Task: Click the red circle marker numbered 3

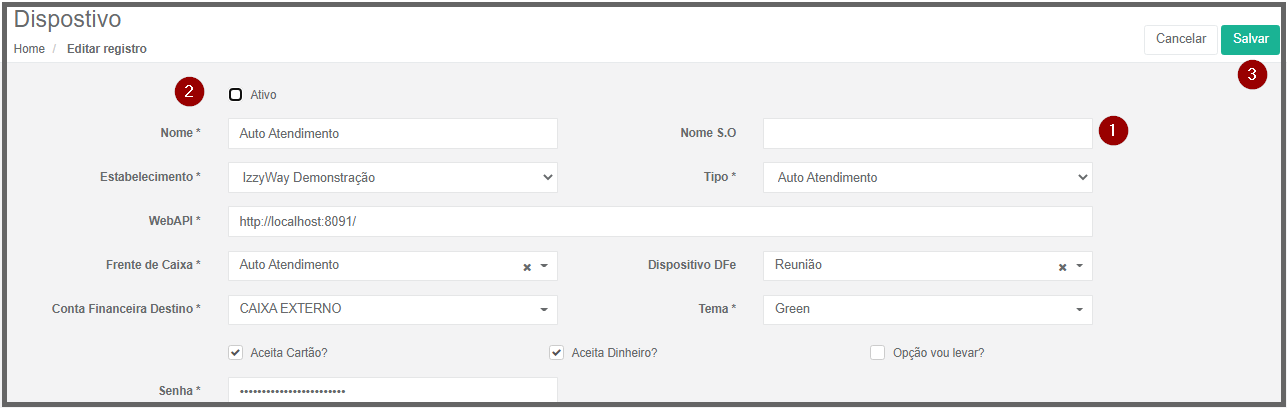Action: [1252, 74]
